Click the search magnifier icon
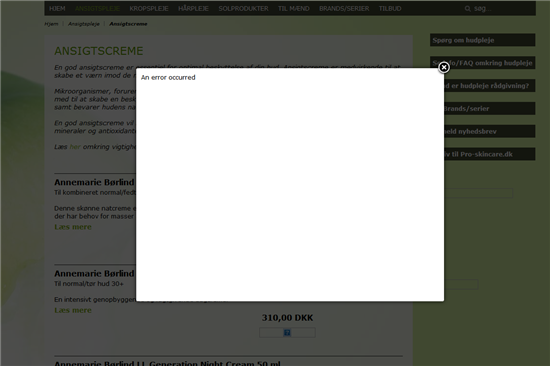550x366 pixels. [x=468, y=9]
